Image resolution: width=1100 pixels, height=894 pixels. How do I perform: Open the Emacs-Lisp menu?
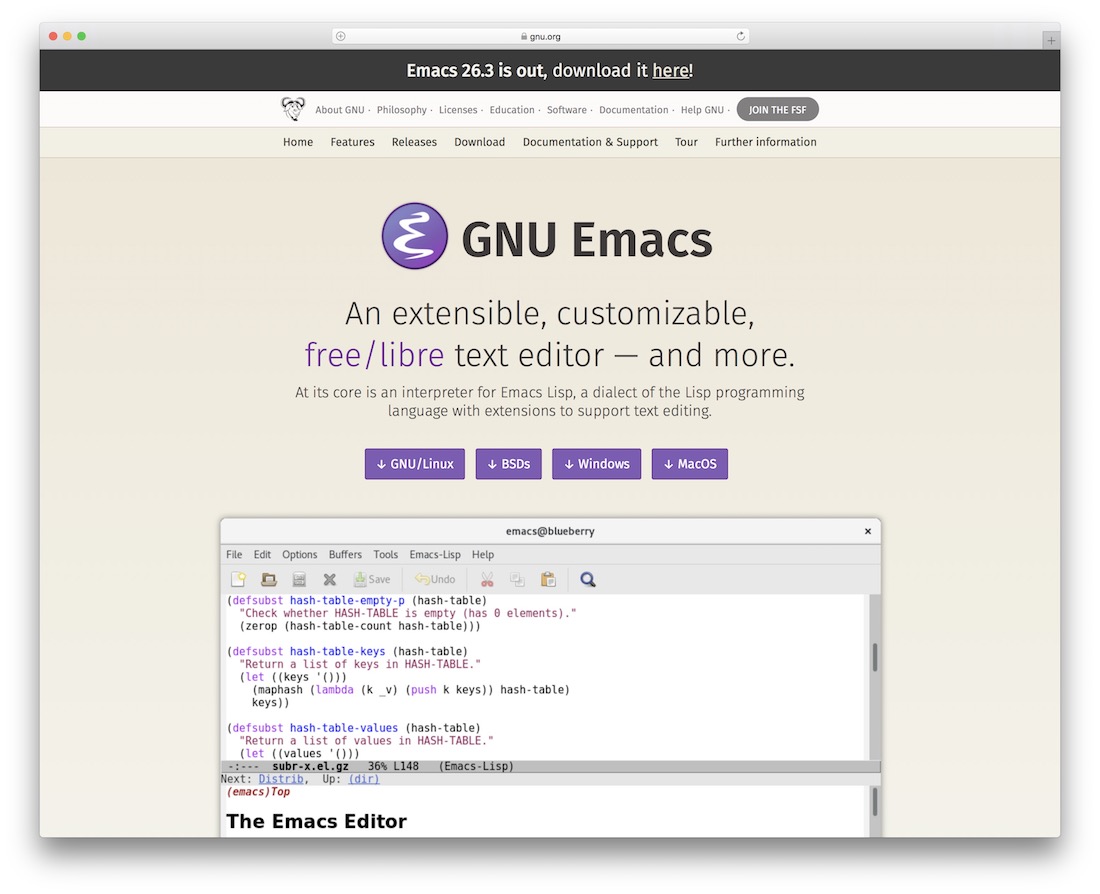point(435,554)
